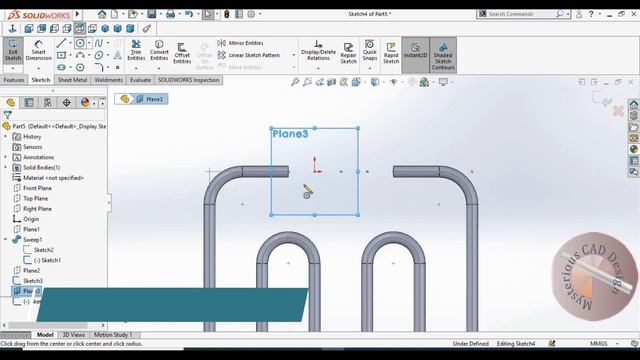Select the Arc tool

[80, 55]
